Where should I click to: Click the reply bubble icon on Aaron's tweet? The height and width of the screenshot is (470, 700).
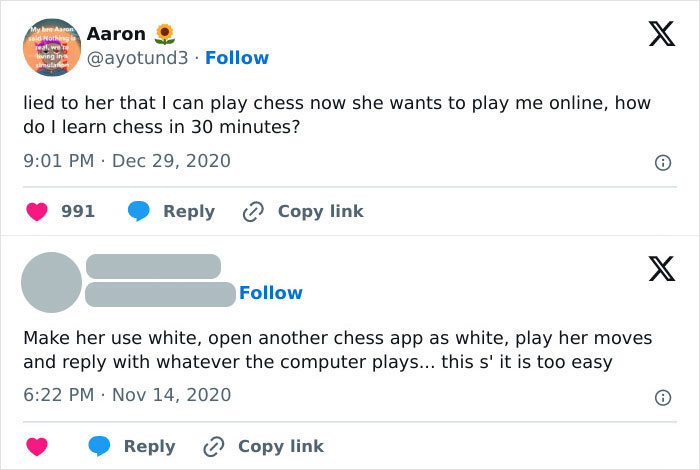tap(139, 211)
